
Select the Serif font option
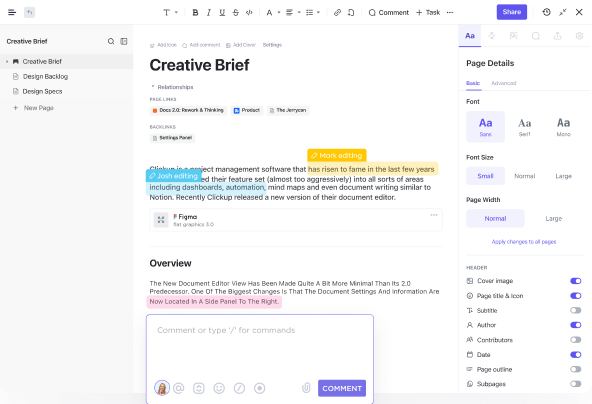point(524,127)
